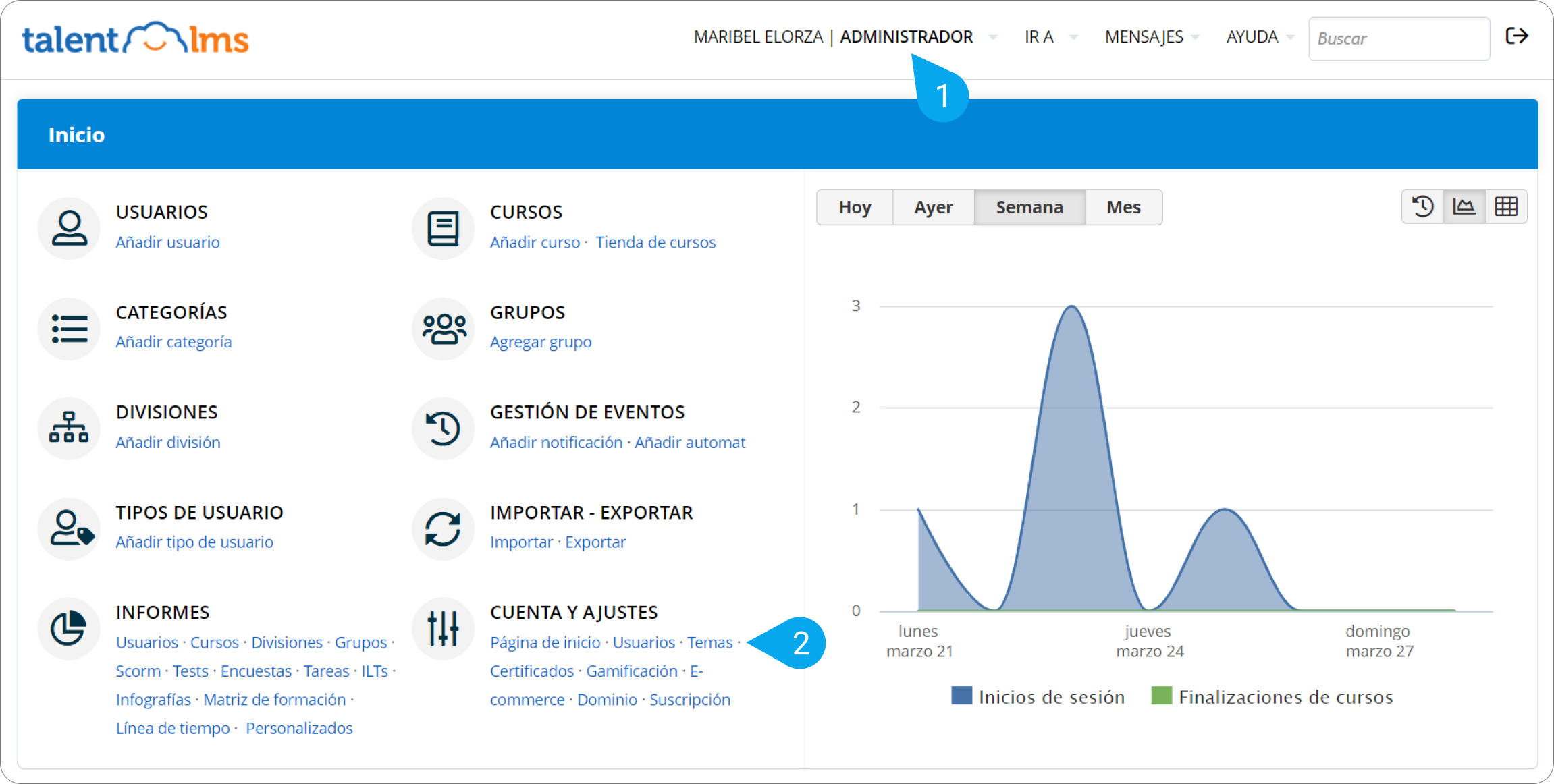Open the Informes pie chart icon
The image size is (1554, 784).
[69, 628]
